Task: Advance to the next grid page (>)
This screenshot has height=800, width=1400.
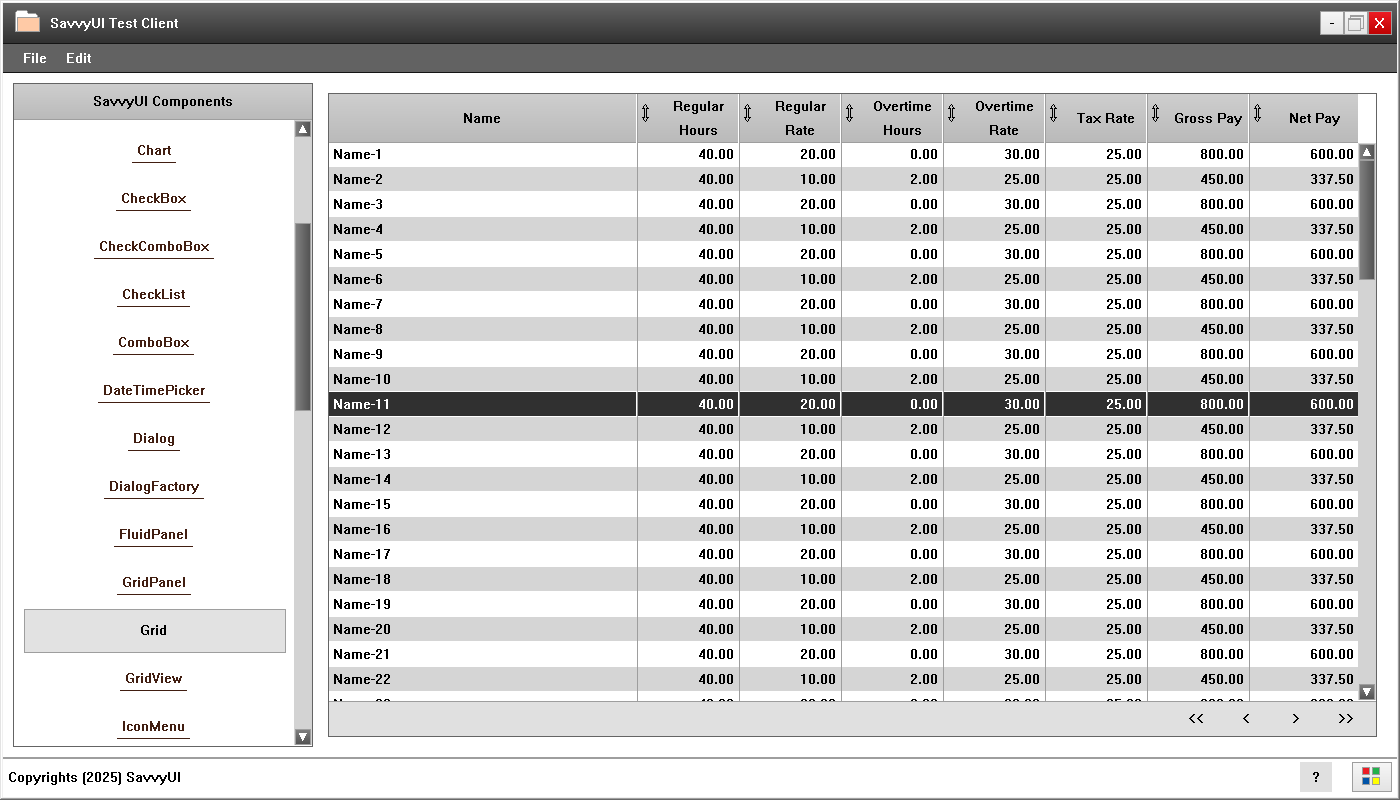Action: click(1295, 719)
